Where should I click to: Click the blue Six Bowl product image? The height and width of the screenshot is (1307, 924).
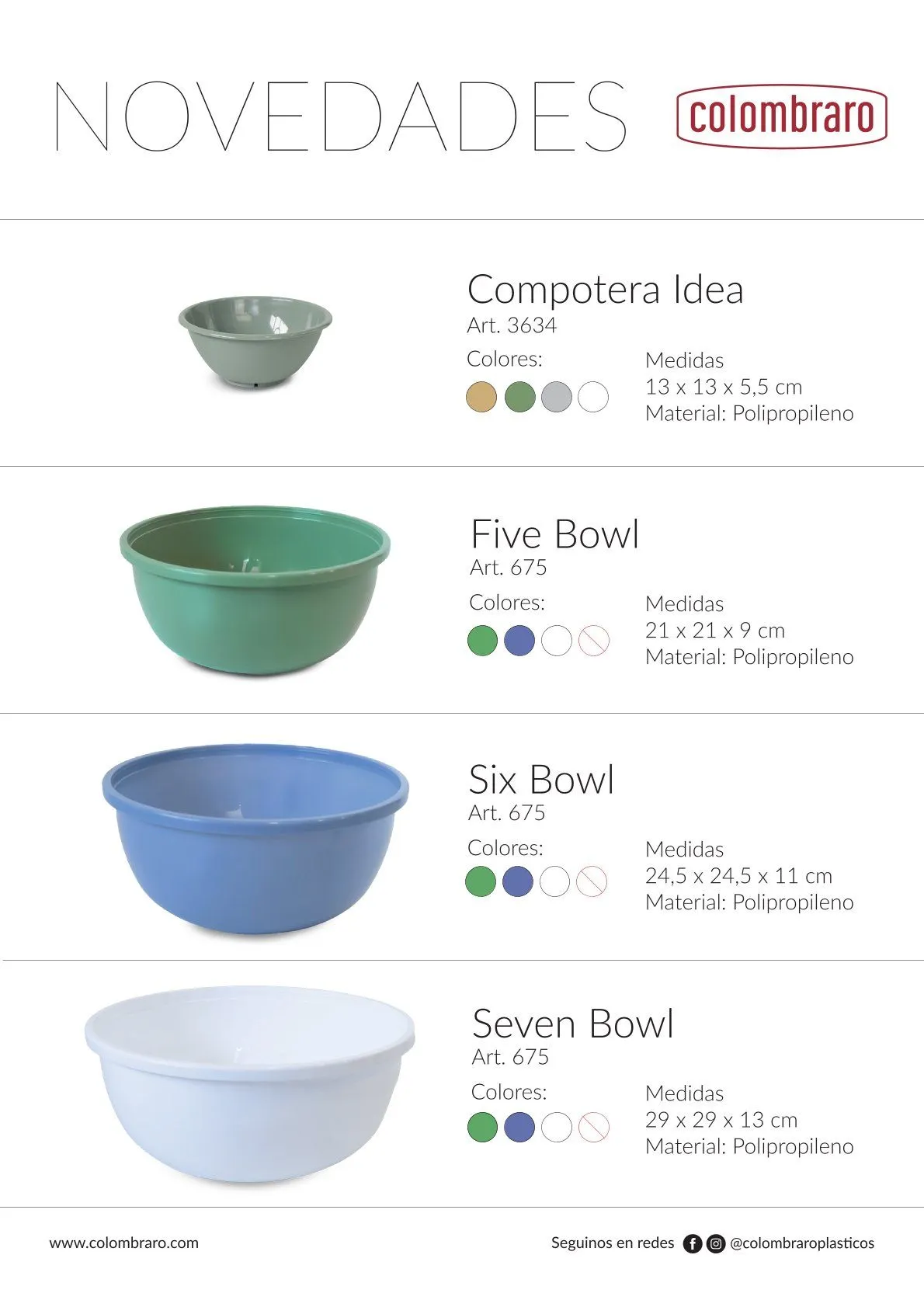(x=255, y=839)
